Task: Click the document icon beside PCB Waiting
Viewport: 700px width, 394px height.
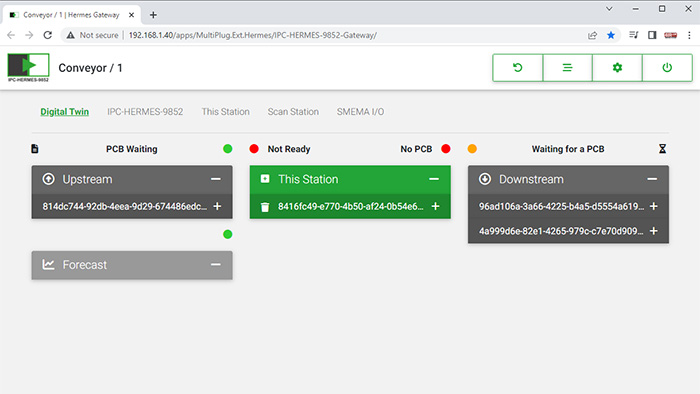Action: coord(35,149)
